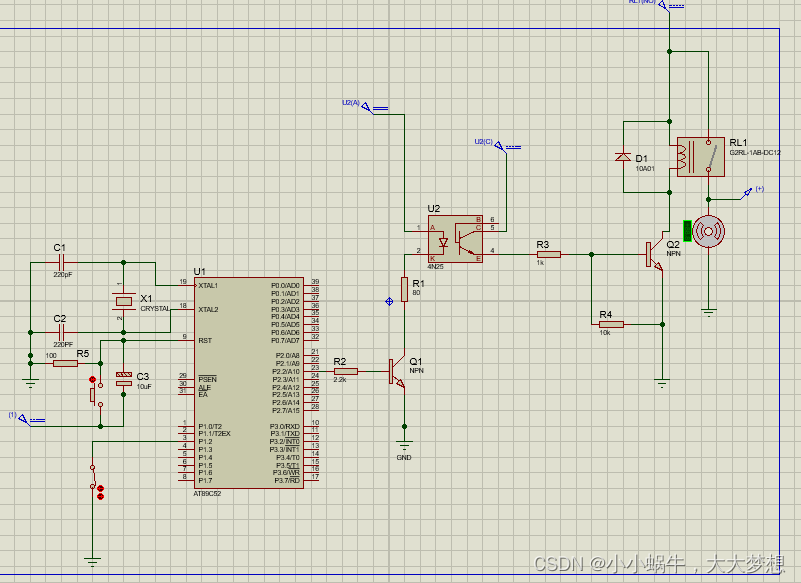This screenshot has width=801, height=583.
Task: Toggle the reset button's red actuator dot
Action: click(x=92, y=379)
